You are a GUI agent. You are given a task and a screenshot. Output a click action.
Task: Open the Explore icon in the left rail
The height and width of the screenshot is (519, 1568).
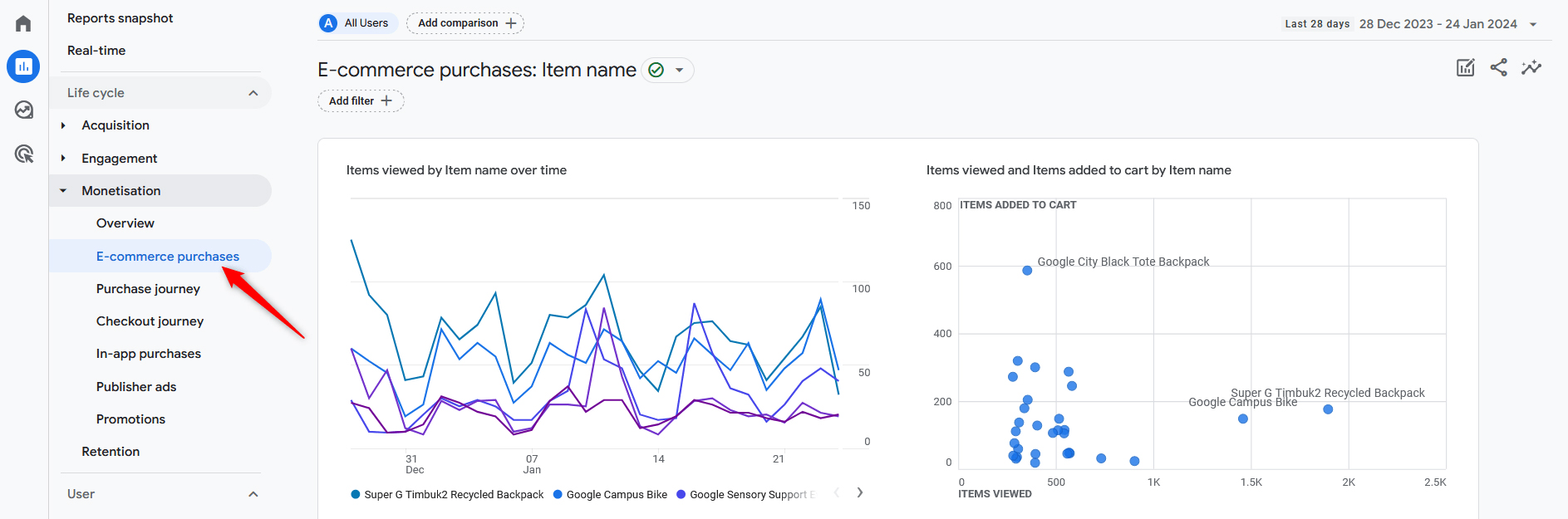point(23,110)
